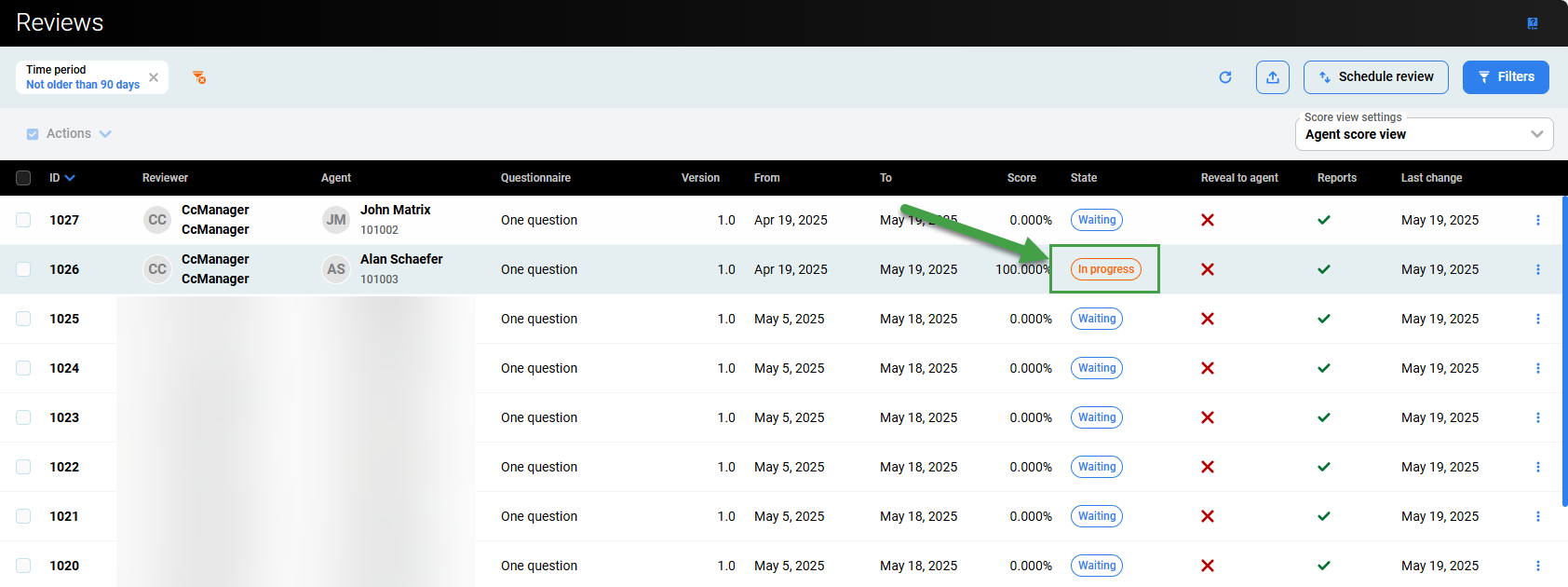Viewport: 1568px width, 587px height.
Task: Sort by ID column arrow
Action: click(70, 178)
